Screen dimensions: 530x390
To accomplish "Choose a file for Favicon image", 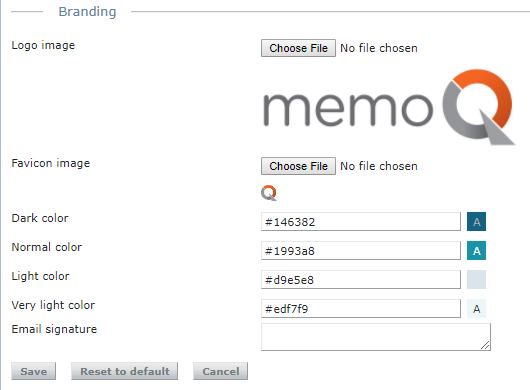I will pyautogui.click(x=298, y=166).
